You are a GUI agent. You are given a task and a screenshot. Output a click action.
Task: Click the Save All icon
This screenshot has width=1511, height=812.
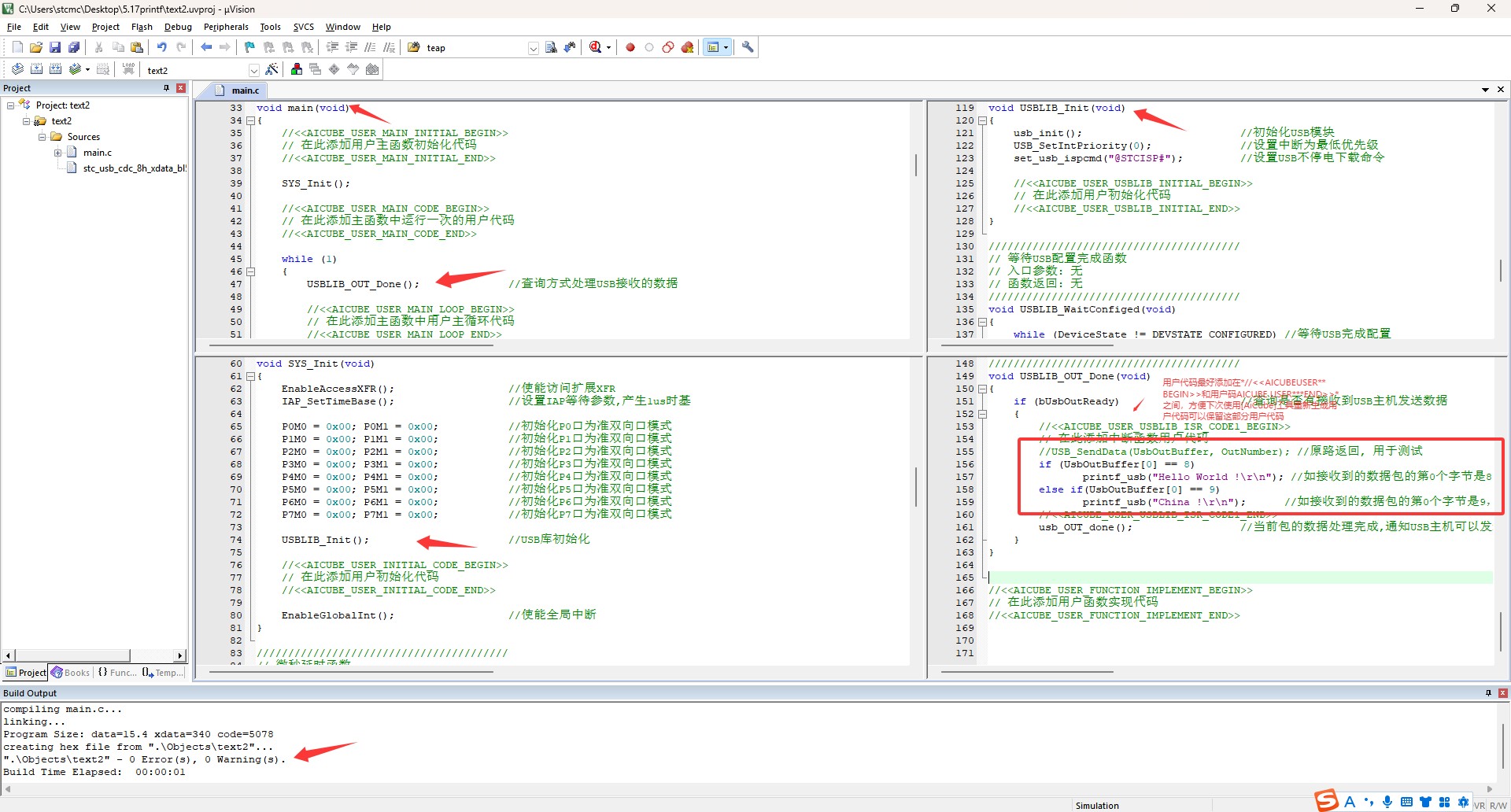[x=74, y=47]
